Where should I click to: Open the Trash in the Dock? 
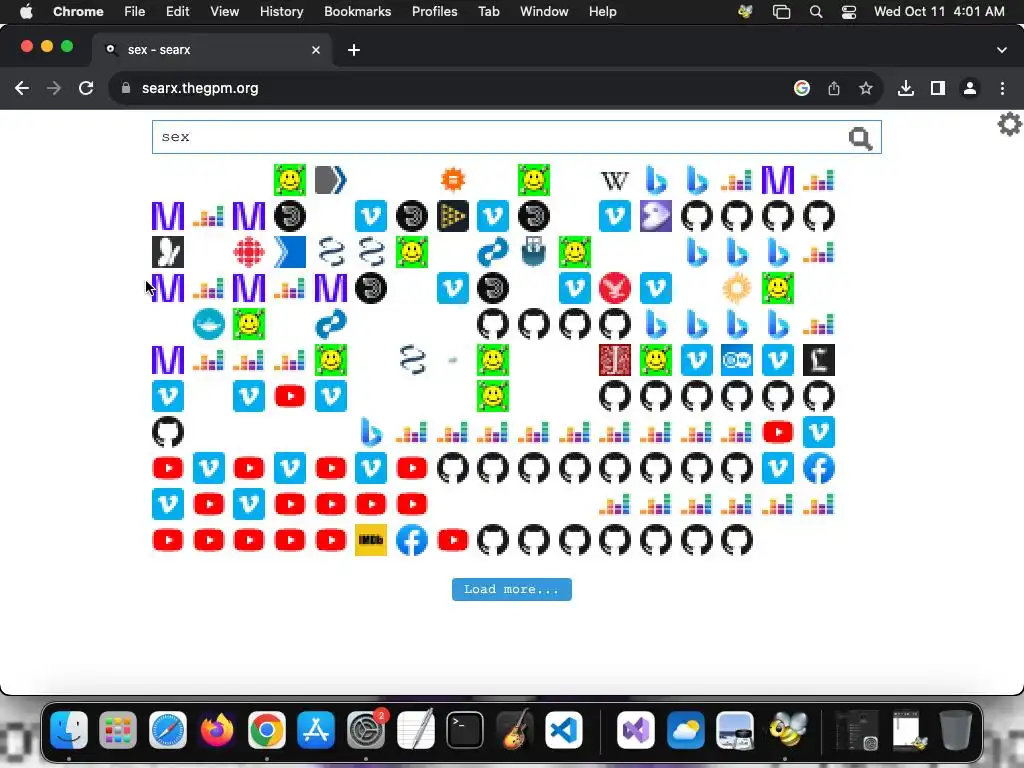tap(955, 729)
